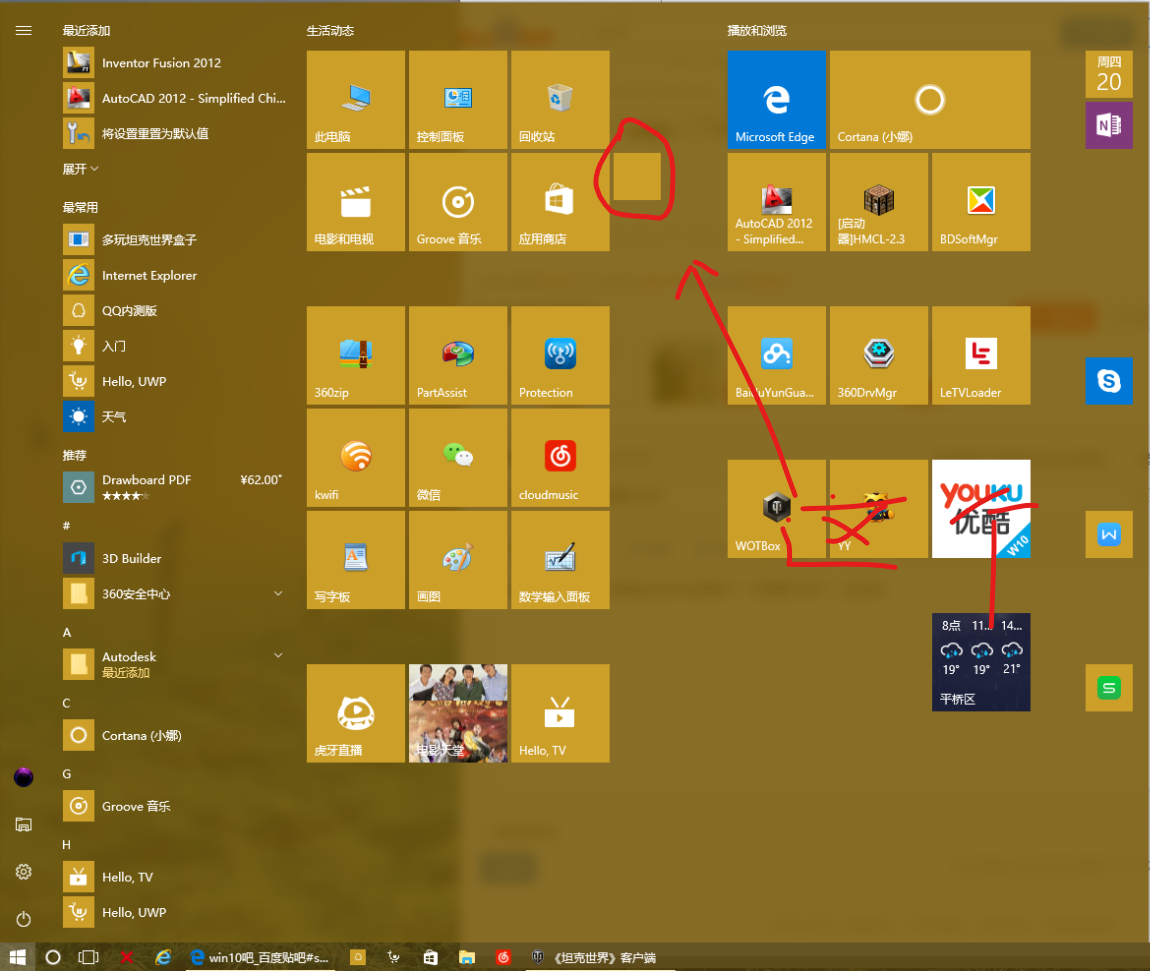Open the 写字板 WordPad tile

coord(356,560)
